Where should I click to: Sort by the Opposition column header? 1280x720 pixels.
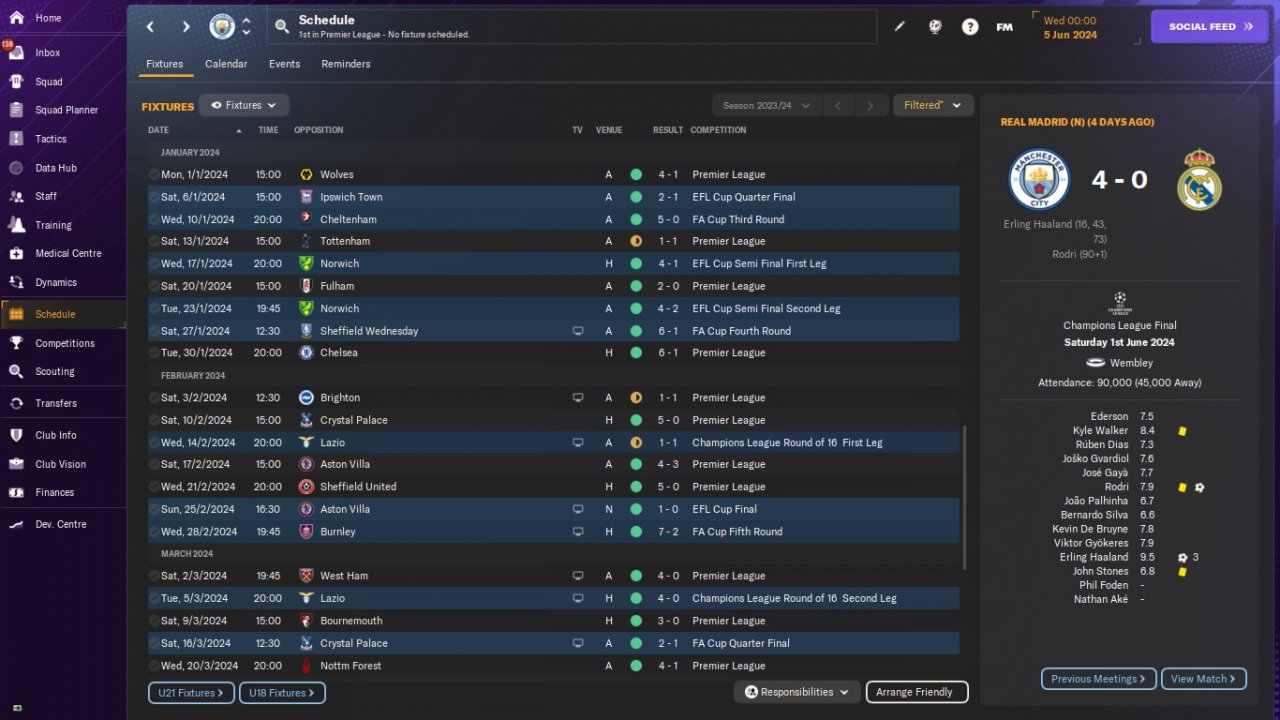click(x=318, y=130)
